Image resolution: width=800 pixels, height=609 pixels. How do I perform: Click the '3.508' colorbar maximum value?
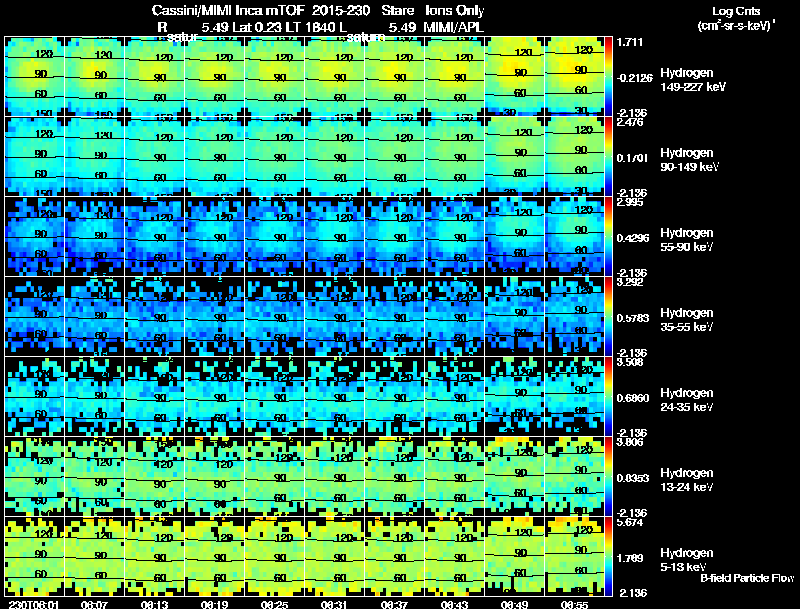pyautogui.click(x=630, y=362)
